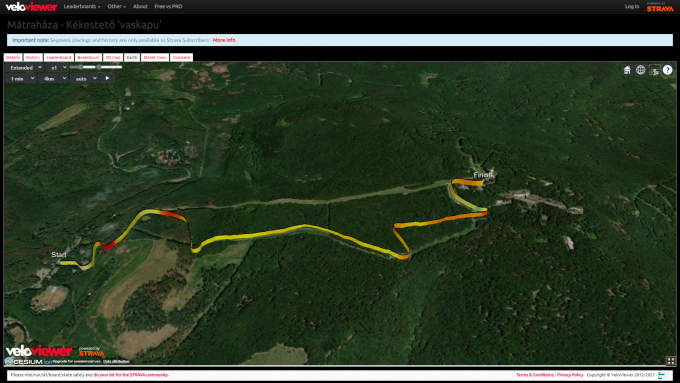Viewport: 680px width, 383px height.
Task: Switch to the 3D Map tab
Action: pyautogui.click(x=113, y=57)
